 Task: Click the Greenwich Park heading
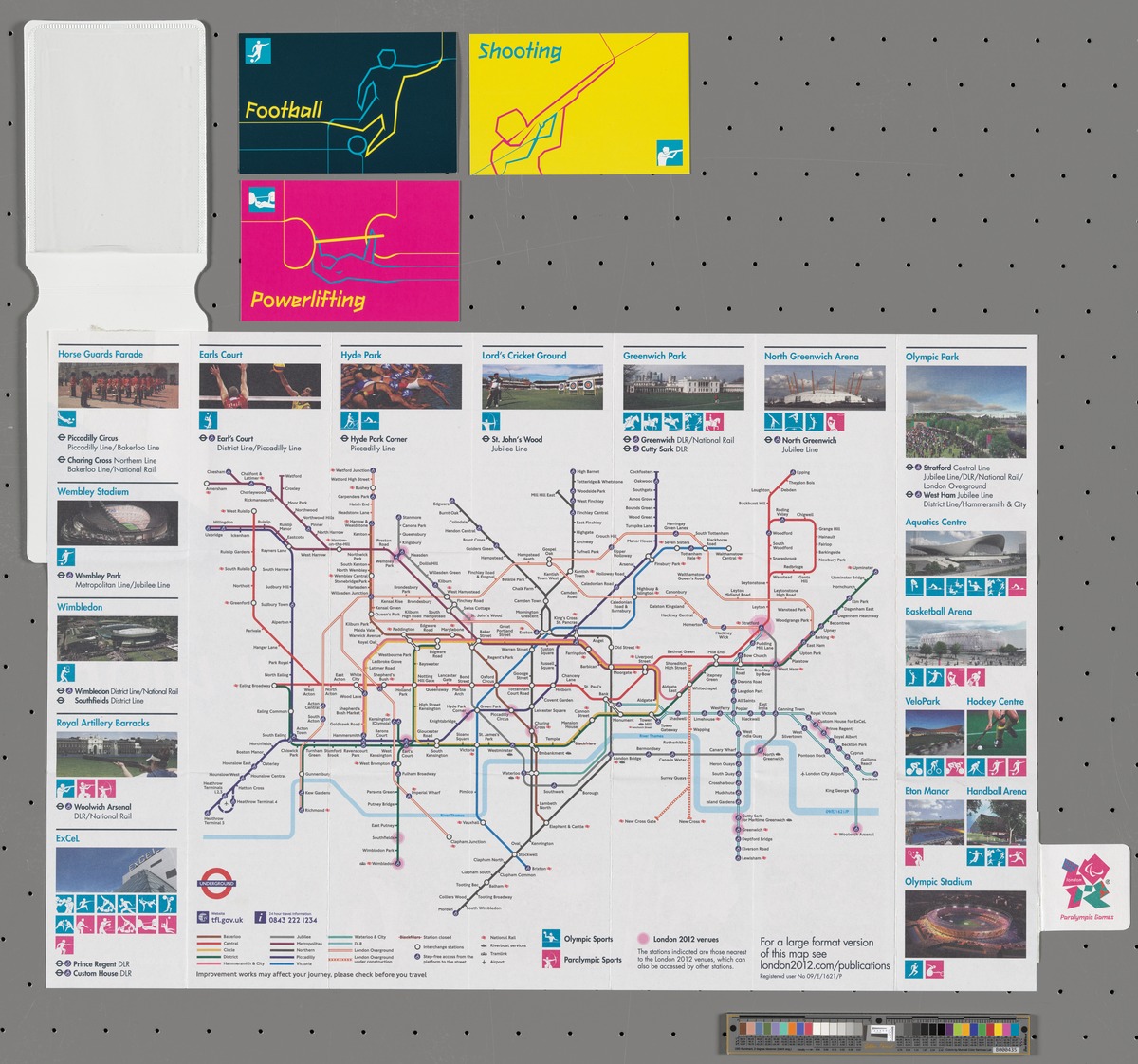[654, 356]
